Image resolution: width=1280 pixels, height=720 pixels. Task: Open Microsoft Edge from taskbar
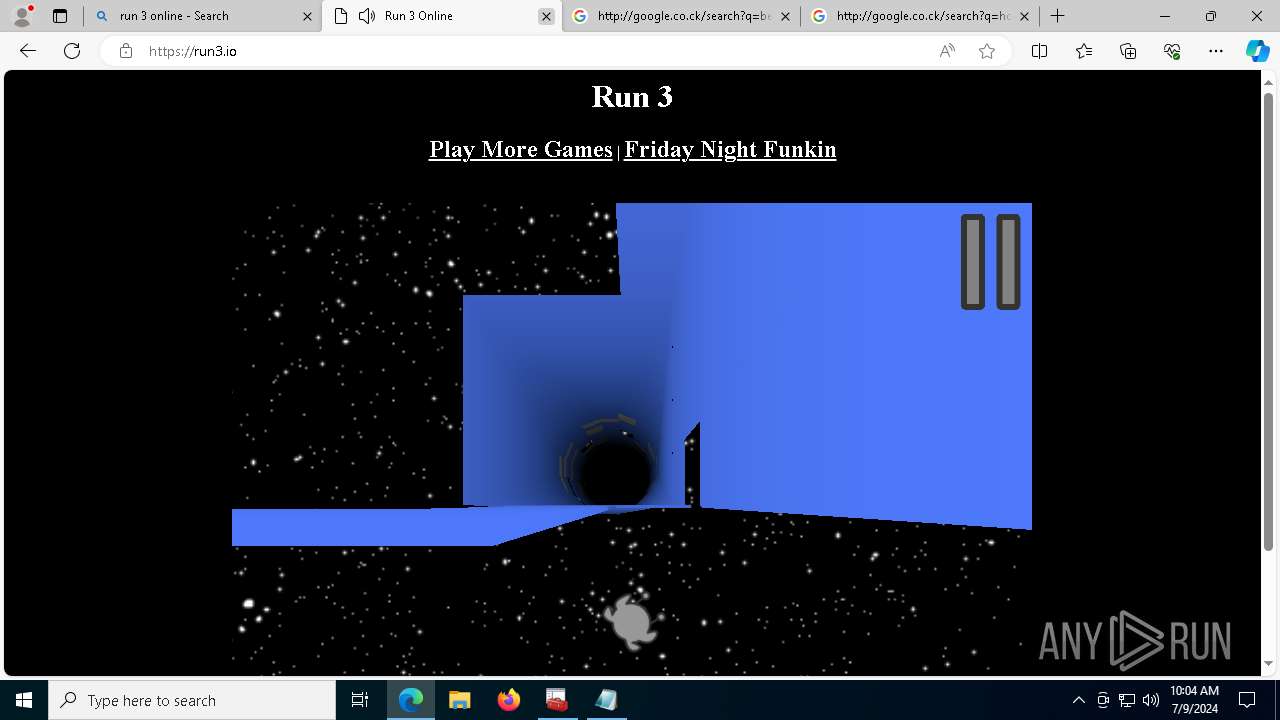pos(411,700)
